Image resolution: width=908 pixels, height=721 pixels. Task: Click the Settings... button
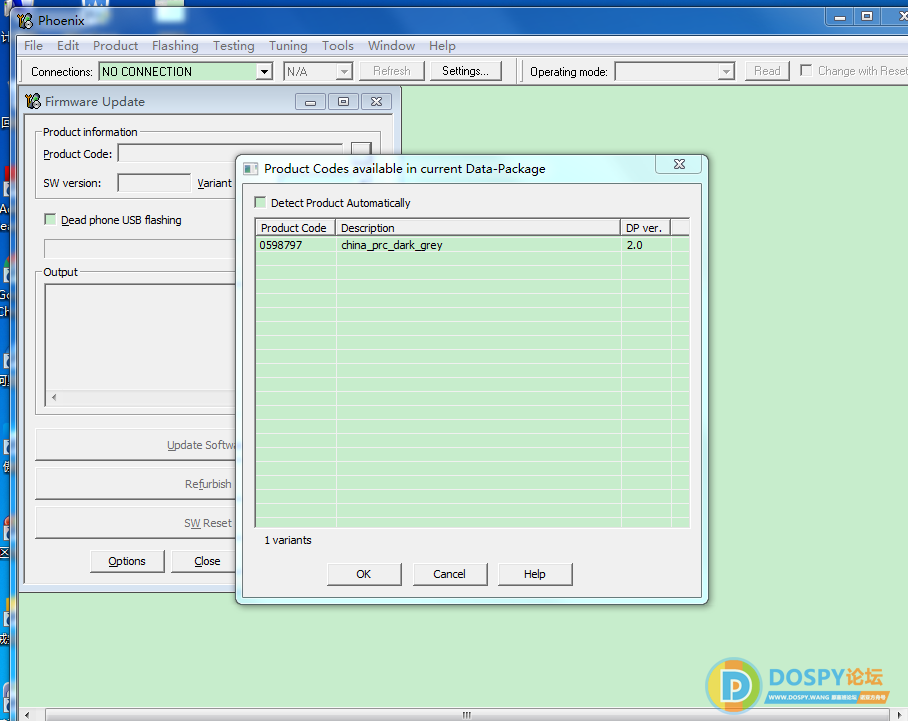(466, 71)
